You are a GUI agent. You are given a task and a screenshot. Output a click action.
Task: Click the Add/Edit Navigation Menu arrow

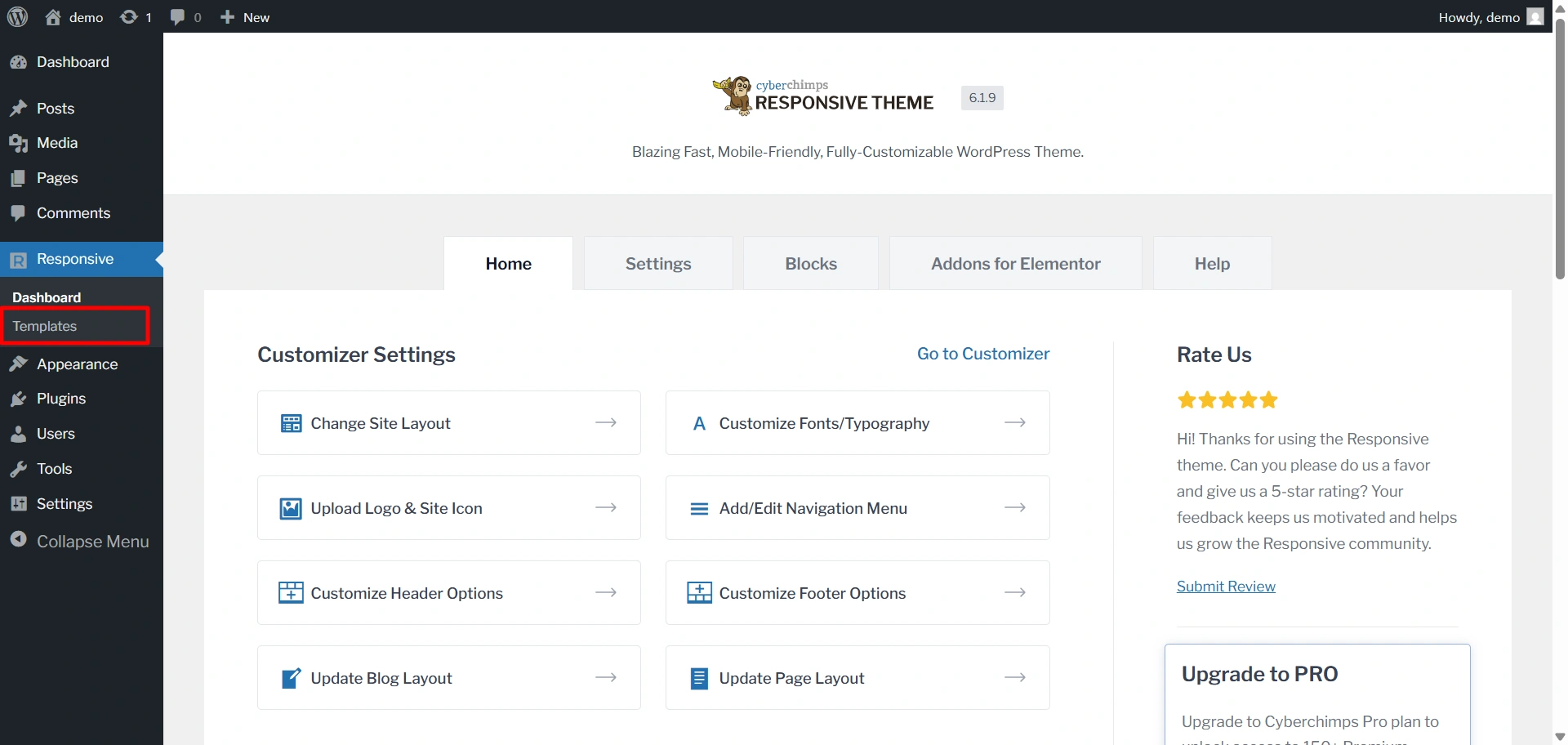[x=1015, y=507]
